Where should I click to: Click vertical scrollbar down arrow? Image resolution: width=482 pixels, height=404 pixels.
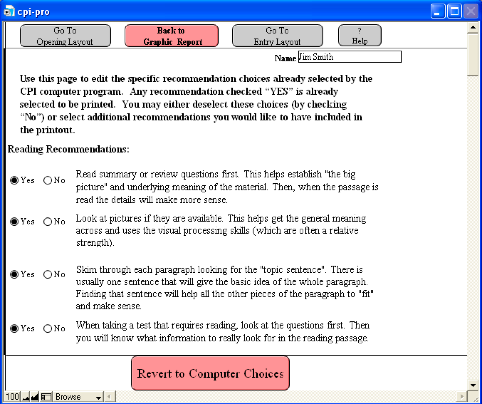coord(473,385)
